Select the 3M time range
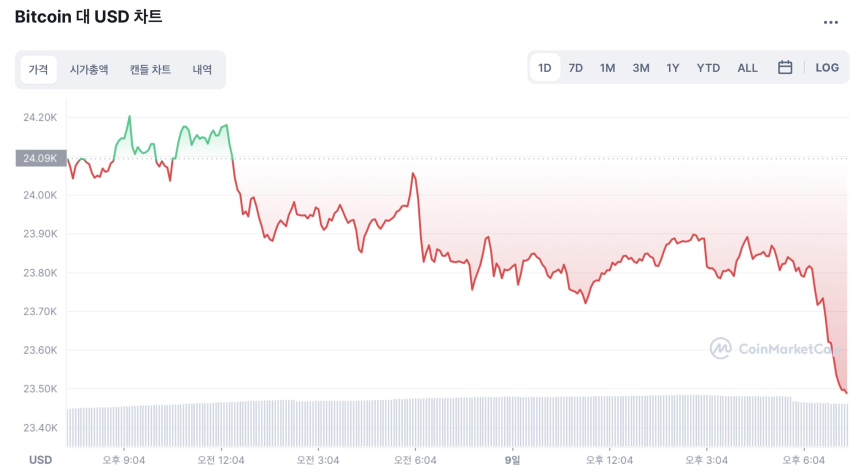Screen dimensions: 860x471 pos(641,68)
